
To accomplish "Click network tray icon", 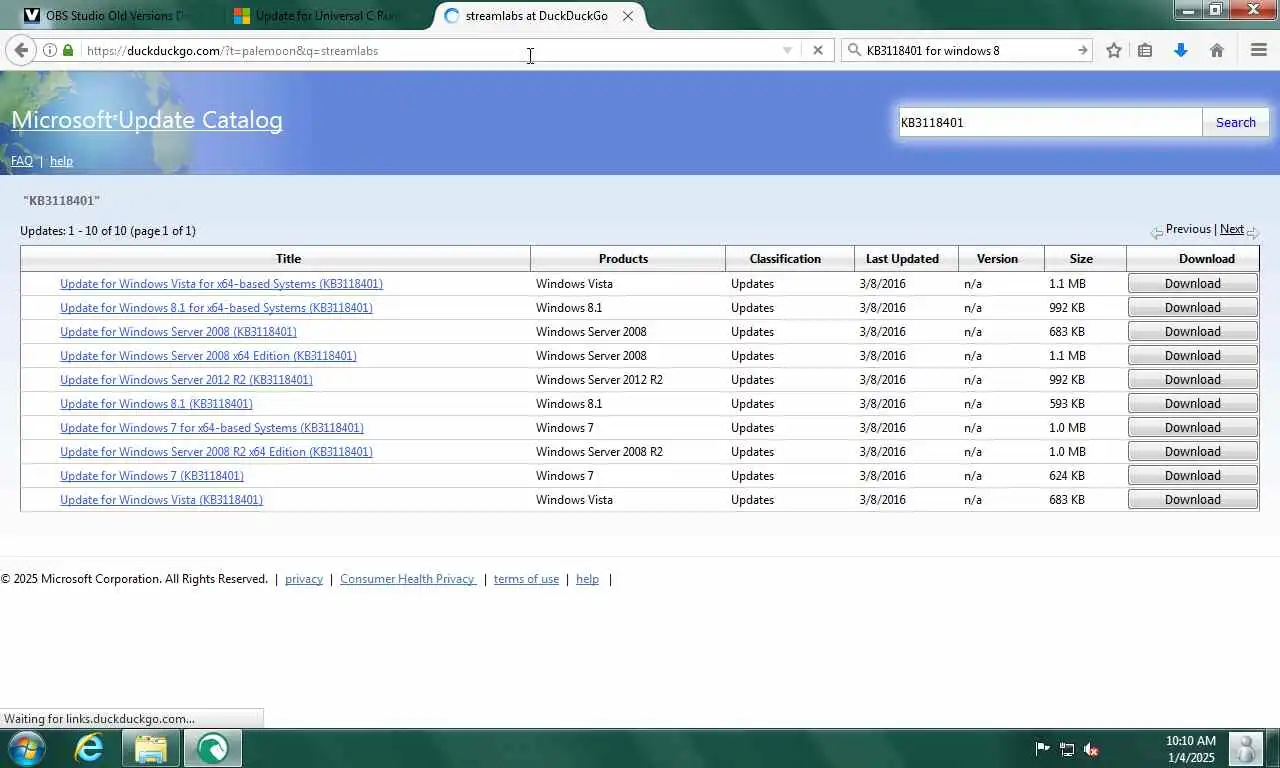I will 1067,749.
